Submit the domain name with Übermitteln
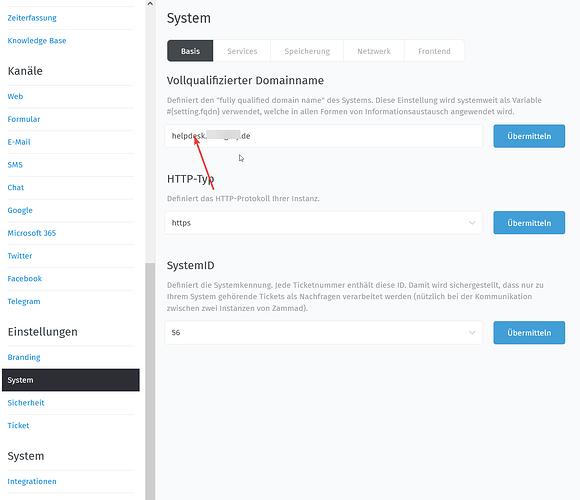The image size is (580, 500). pos(529,136)
